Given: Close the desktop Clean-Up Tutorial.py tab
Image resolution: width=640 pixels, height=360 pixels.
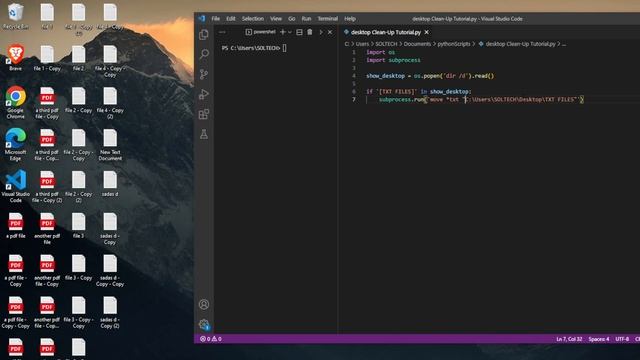Looking at the screenshot, I should [427, 32].
